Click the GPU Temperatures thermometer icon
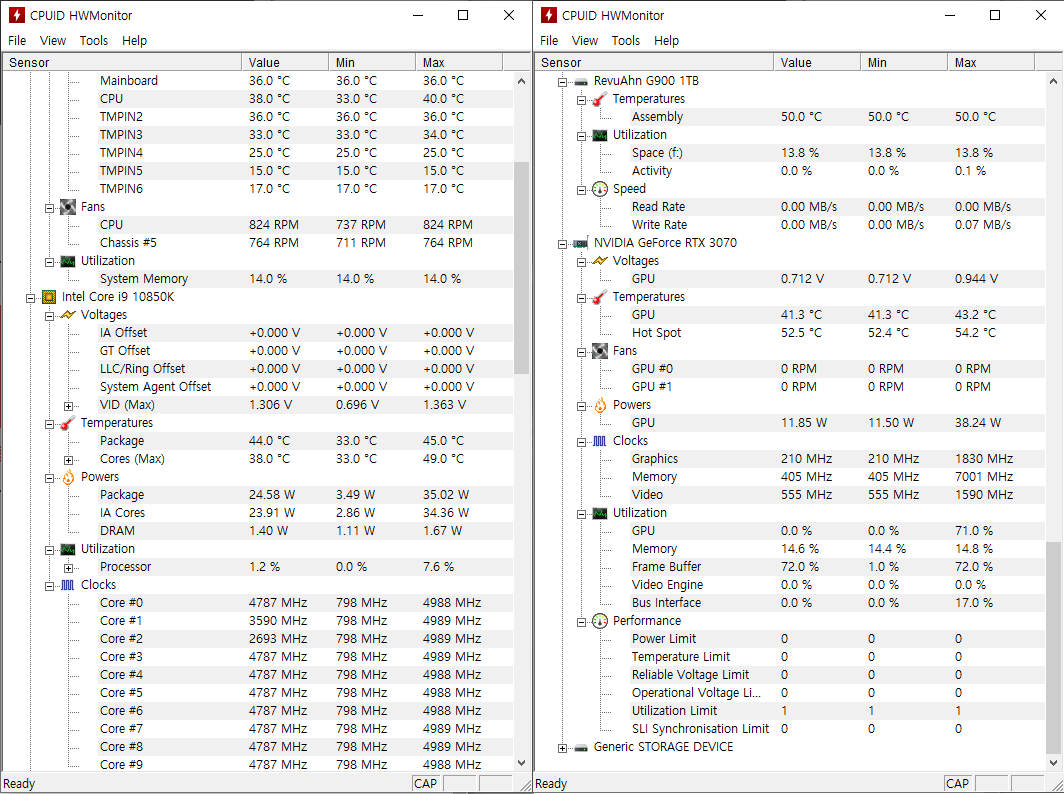This screenshot has height=794, width=1064. point(600,297)
